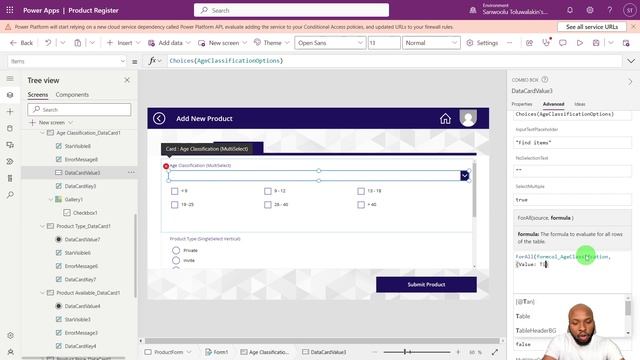640x360 pixels.
Task: Open the user account avatar
Action: click(x=629, y=10)
